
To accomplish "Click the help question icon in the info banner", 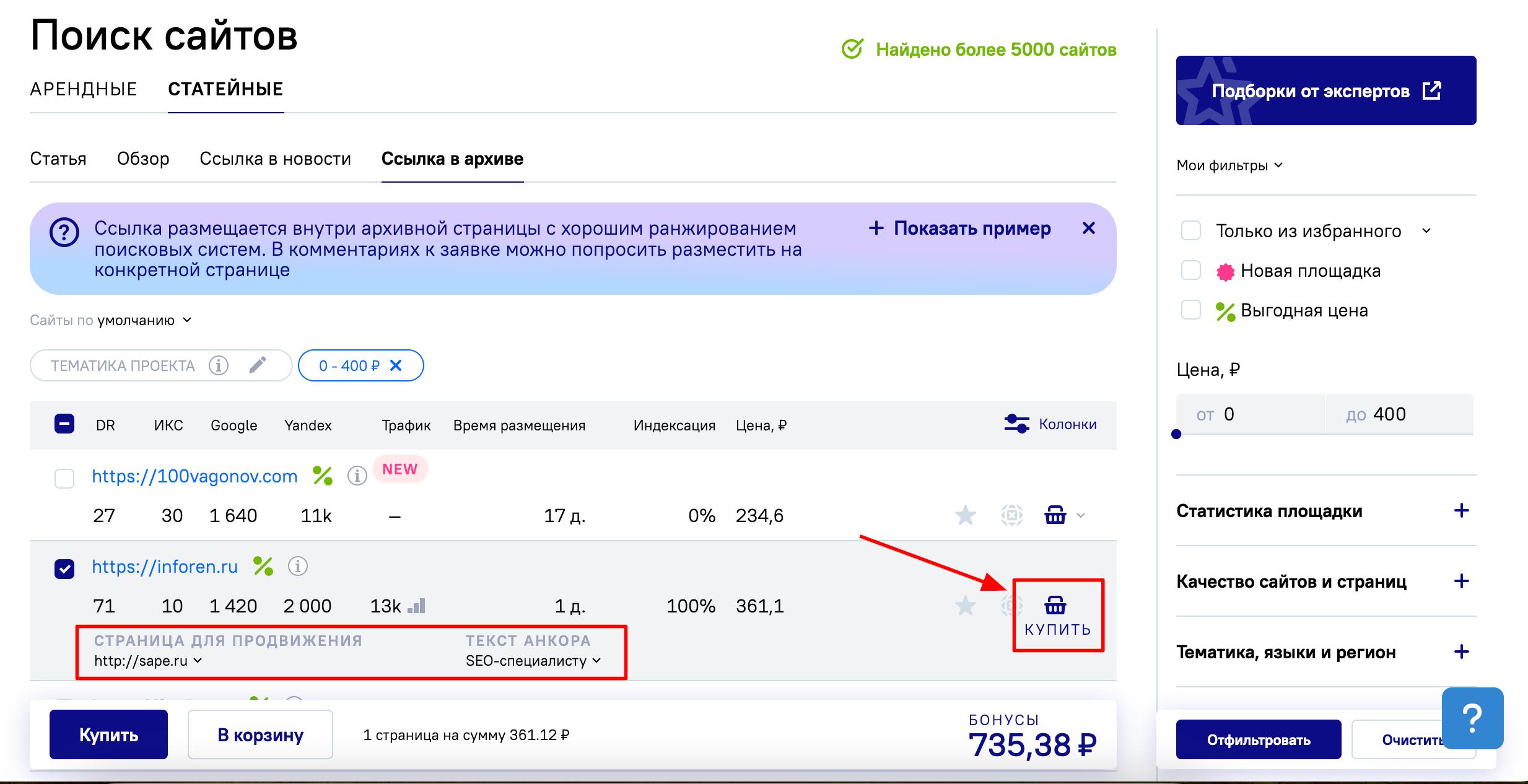I will (64, 233).
